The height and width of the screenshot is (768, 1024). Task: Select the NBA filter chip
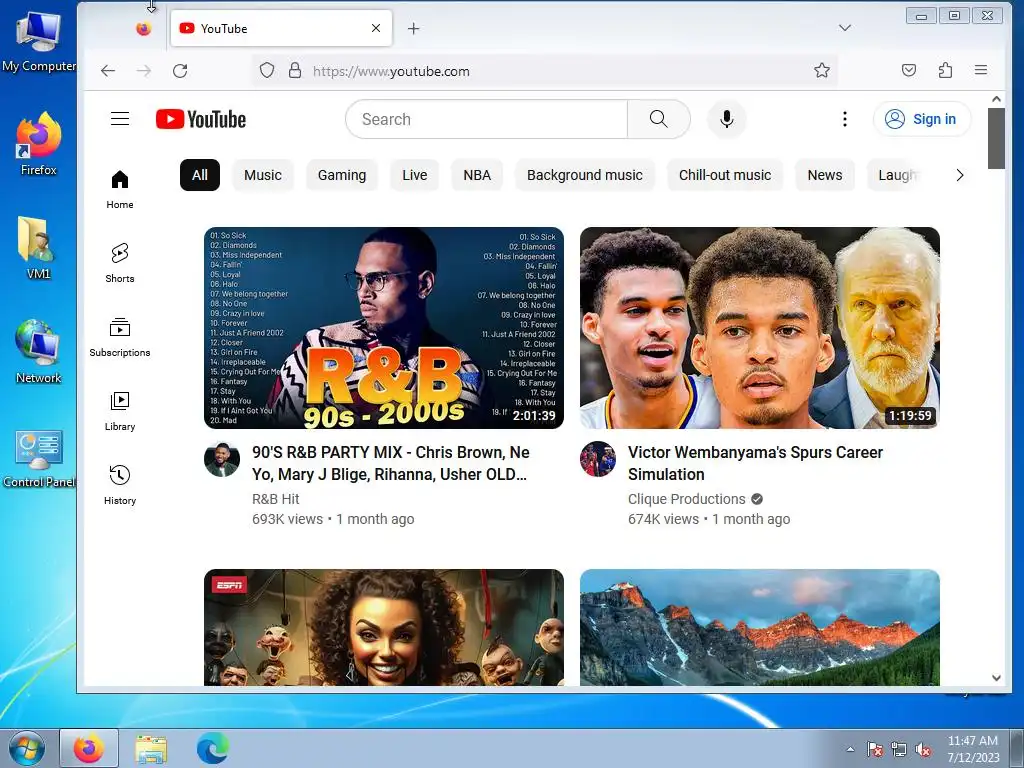pyautogui.click(x=477, y=175)
